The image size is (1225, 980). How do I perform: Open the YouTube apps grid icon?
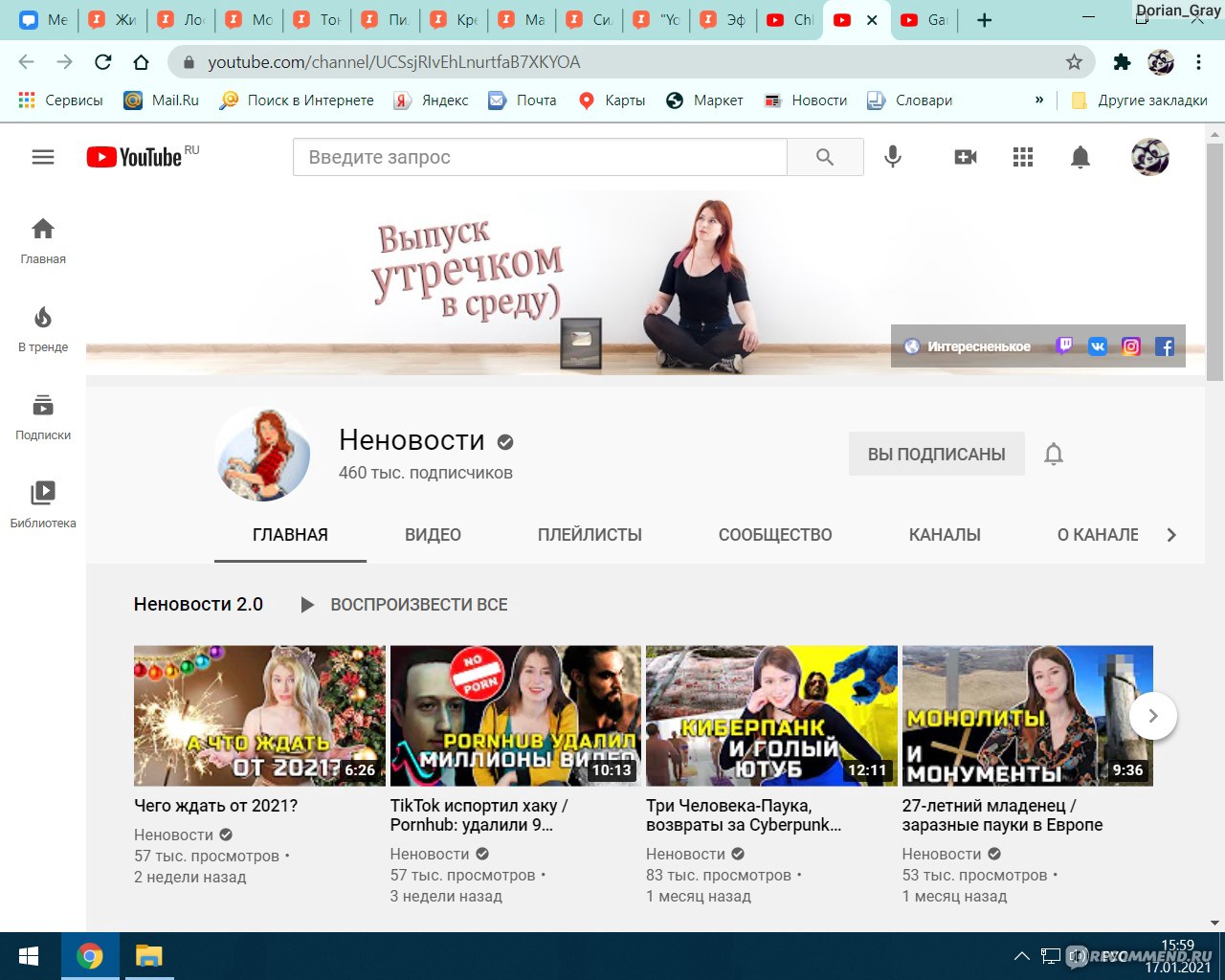(x=1023, y=157)
